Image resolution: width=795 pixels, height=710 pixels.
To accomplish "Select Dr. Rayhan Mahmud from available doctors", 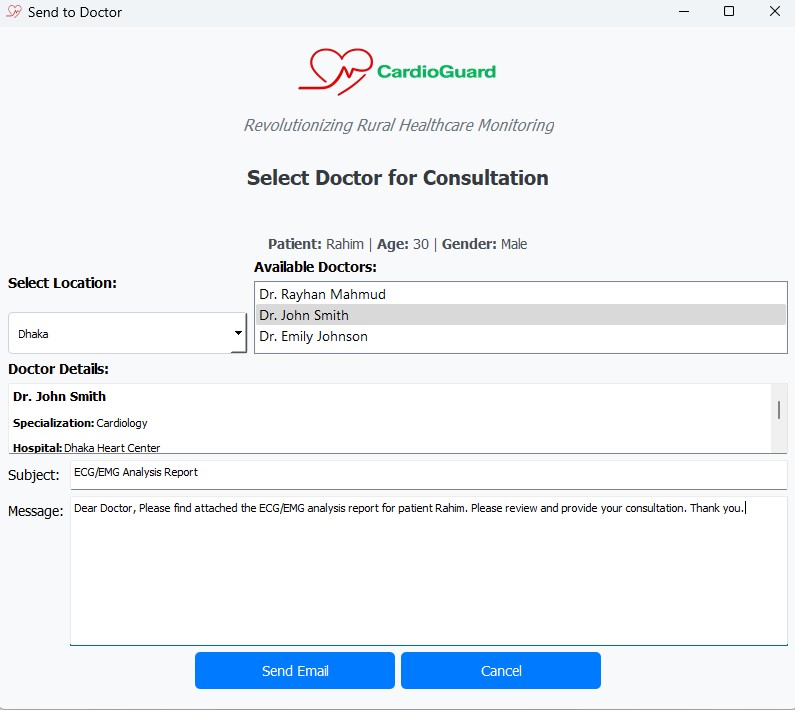I will point(322,294).
